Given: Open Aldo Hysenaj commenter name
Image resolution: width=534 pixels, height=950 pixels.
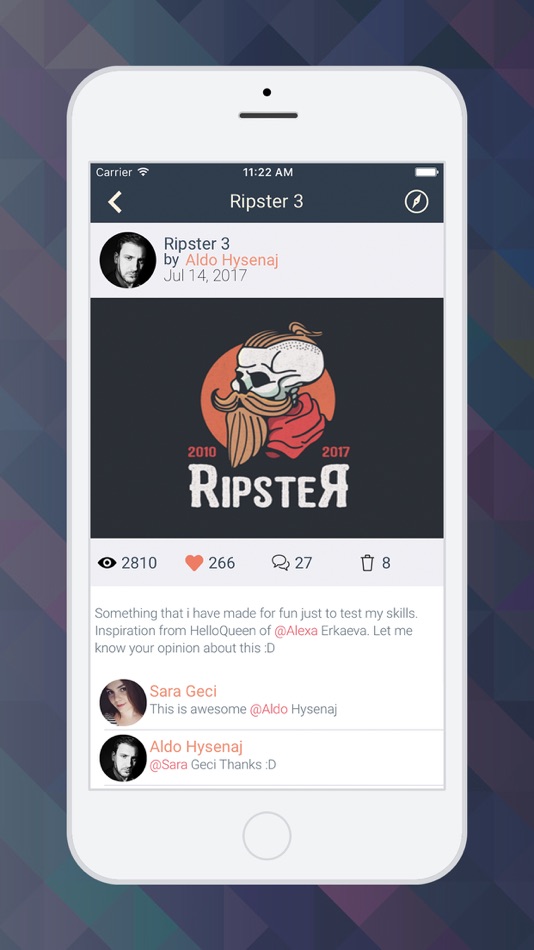Looking at the screenshot, I should [196, 746].
